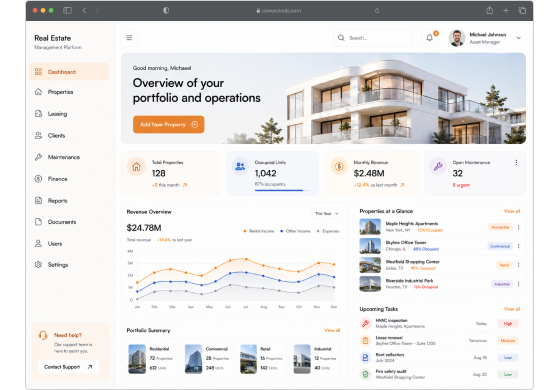Click the Open Maintenance wrench icon
Viewport: 560px width, 390px height.
pos(438,166)
